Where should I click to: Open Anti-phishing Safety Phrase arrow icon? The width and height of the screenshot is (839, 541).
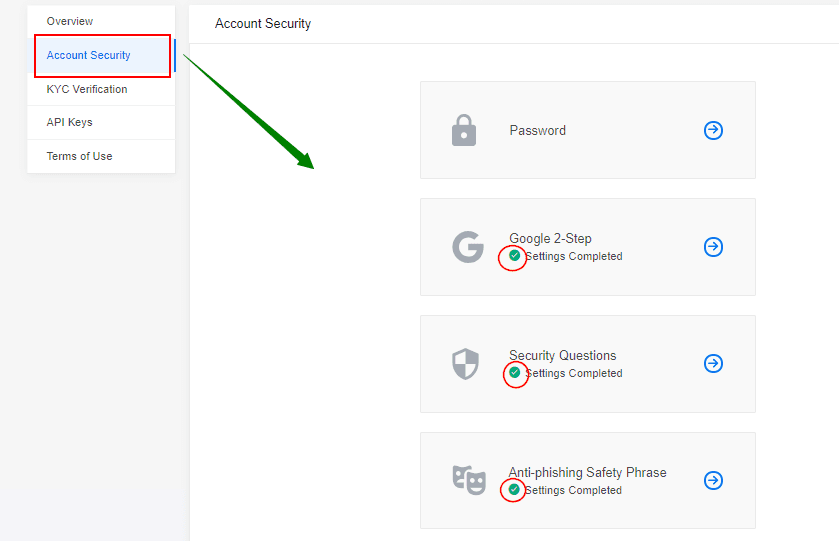(x=713, y=480)
